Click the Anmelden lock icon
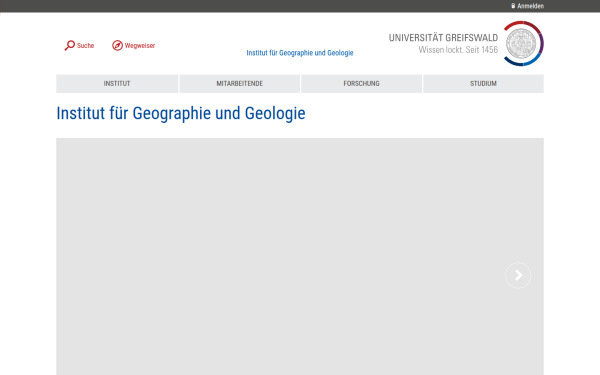 513,6
